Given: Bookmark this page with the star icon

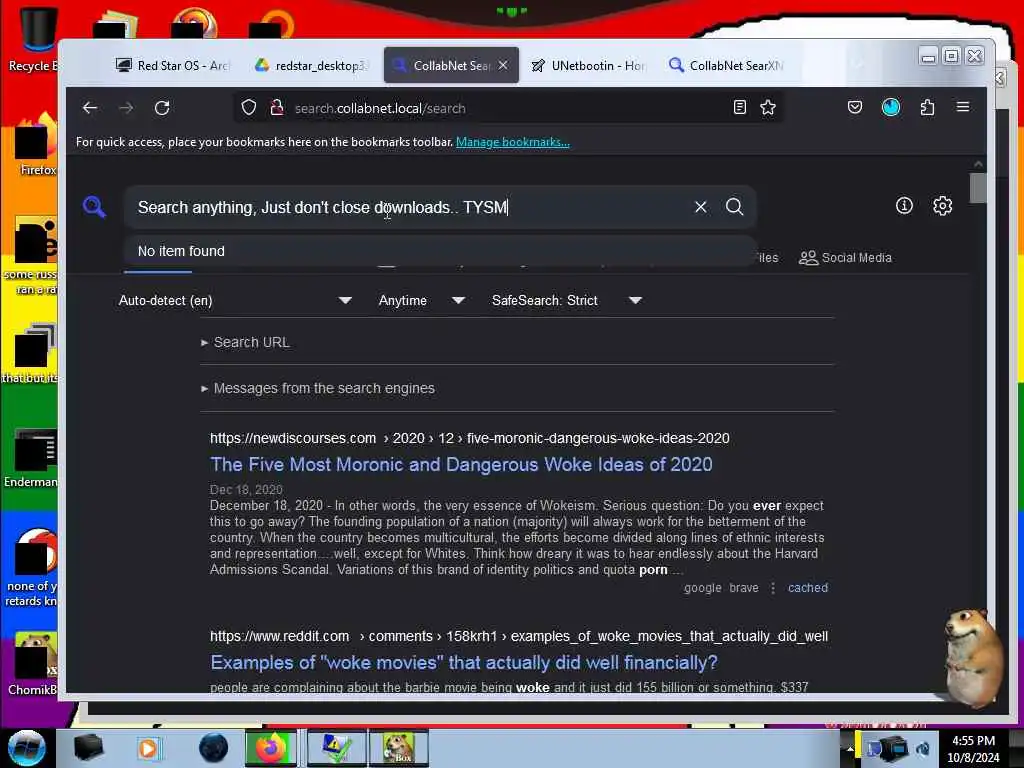Looking at the screenshot, I should (x=768, y=108).
